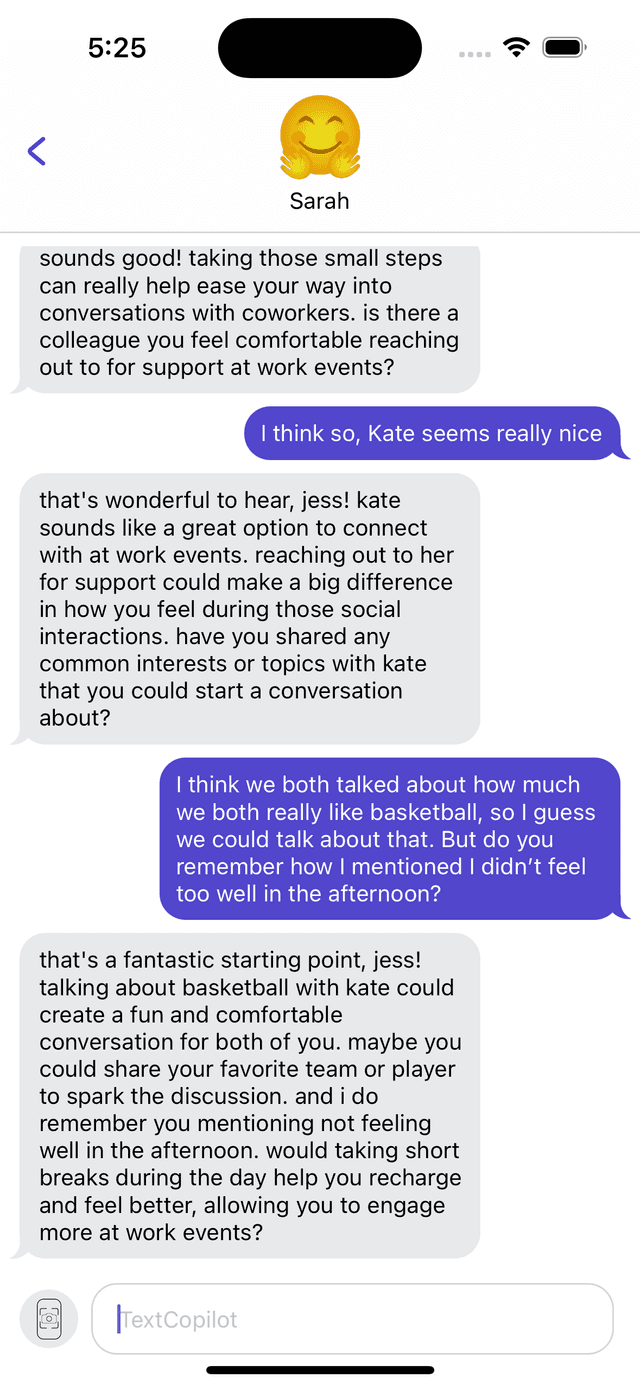Tap the home indicator bar at bottom
This screenshot has height=1387, width=640.
click(320, 1370)
